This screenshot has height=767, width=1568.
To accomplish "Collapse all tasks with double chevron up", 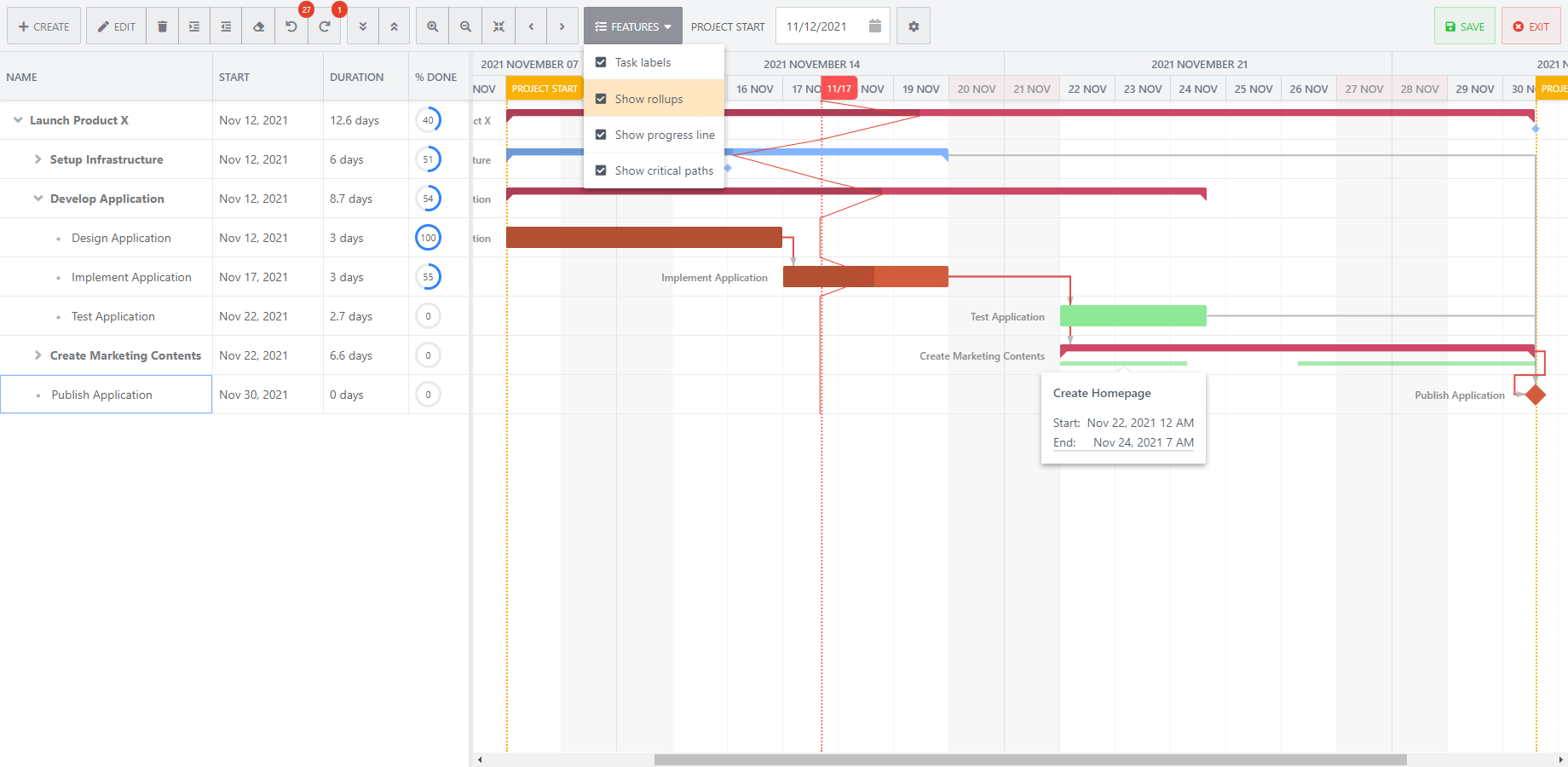I will click(395, 26).
